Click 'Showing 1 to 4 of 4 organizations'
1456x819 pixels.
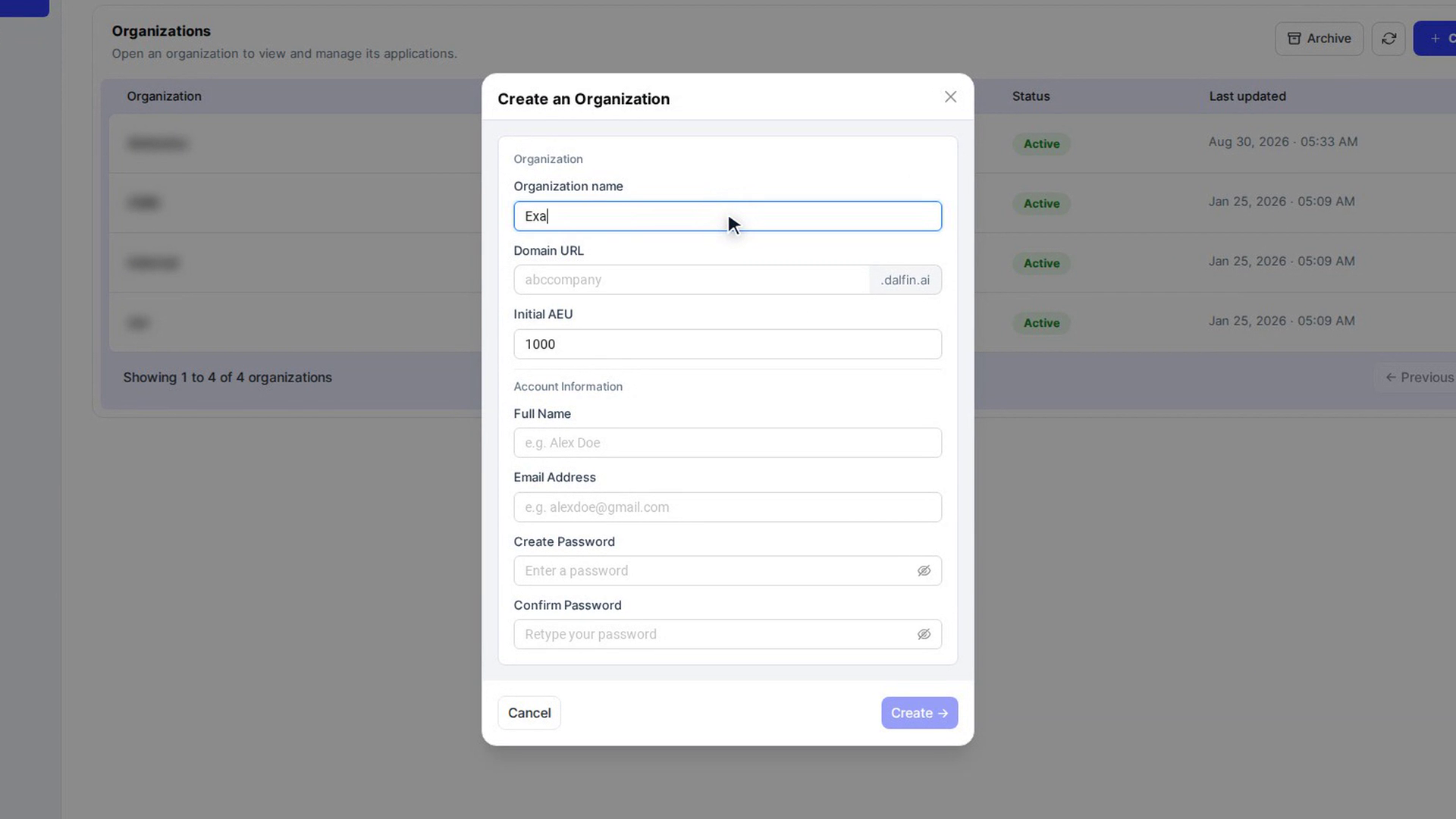click(227, 378)
